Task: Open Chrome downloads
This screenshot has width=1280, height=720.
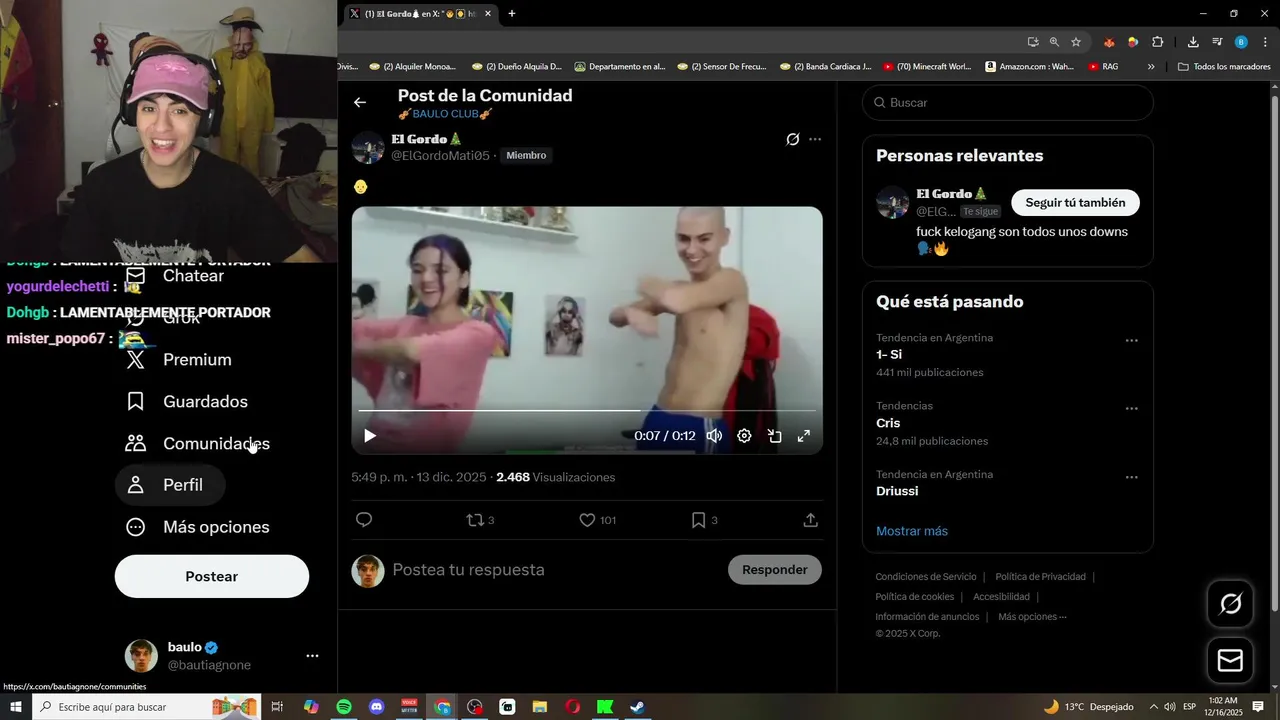Action: click(x=1193, y=42)
